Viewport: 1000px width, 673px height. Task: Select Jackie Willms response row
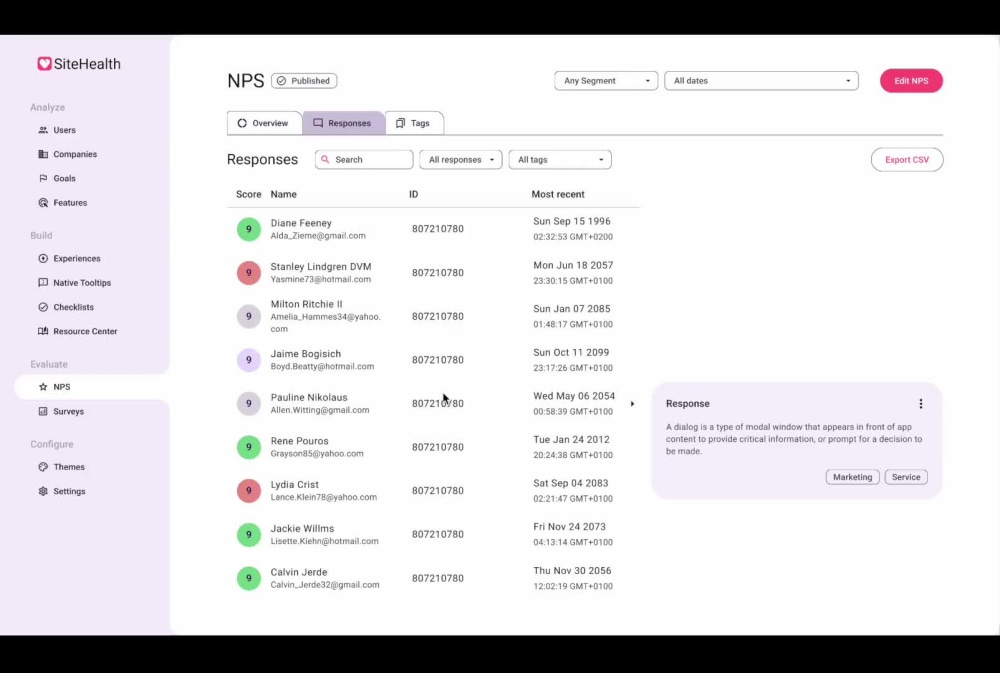[433, 535]
